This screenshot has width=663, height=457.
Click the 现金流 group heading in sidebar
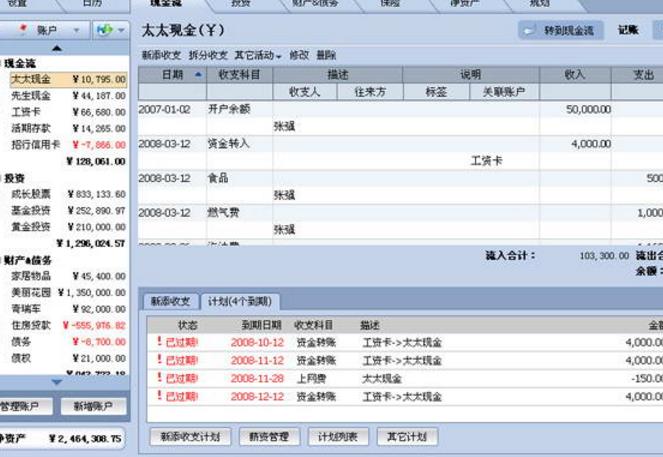pyautogui.click(x=20, y=63)
